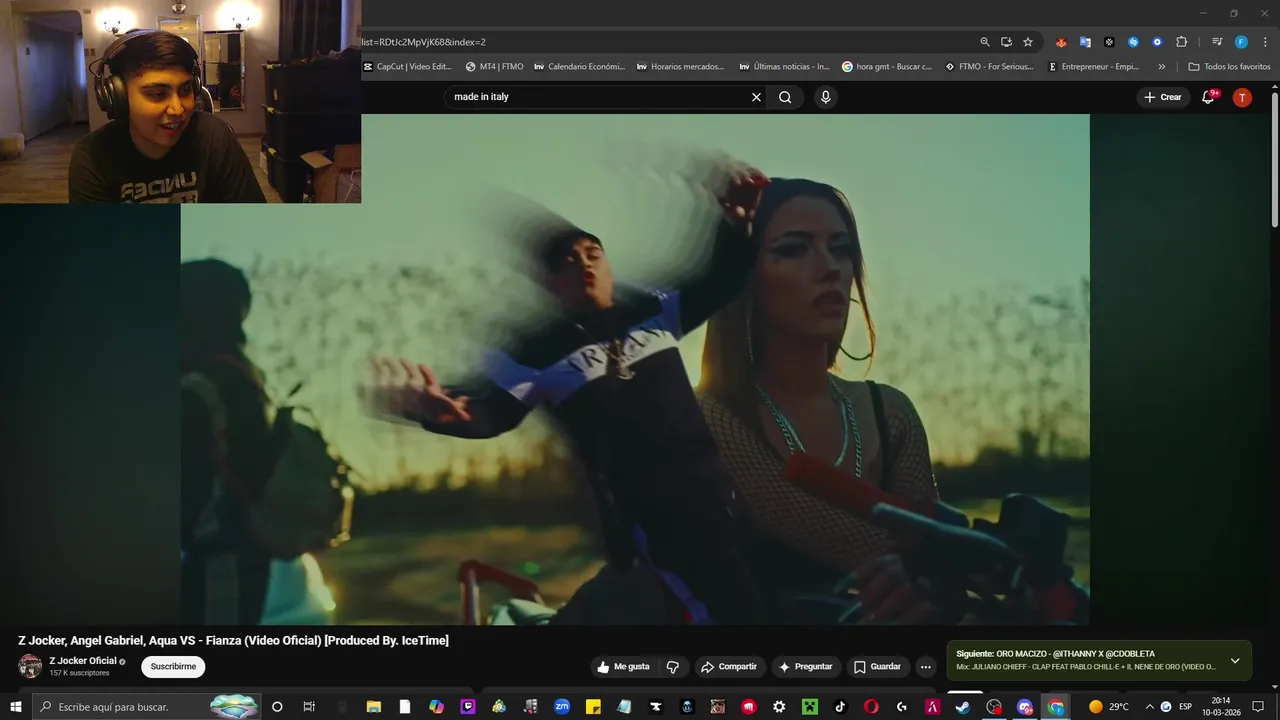Switch ESP keyboard language indicator
The height and width of the screenshot is (720, 1280).
click(1185, 707)
